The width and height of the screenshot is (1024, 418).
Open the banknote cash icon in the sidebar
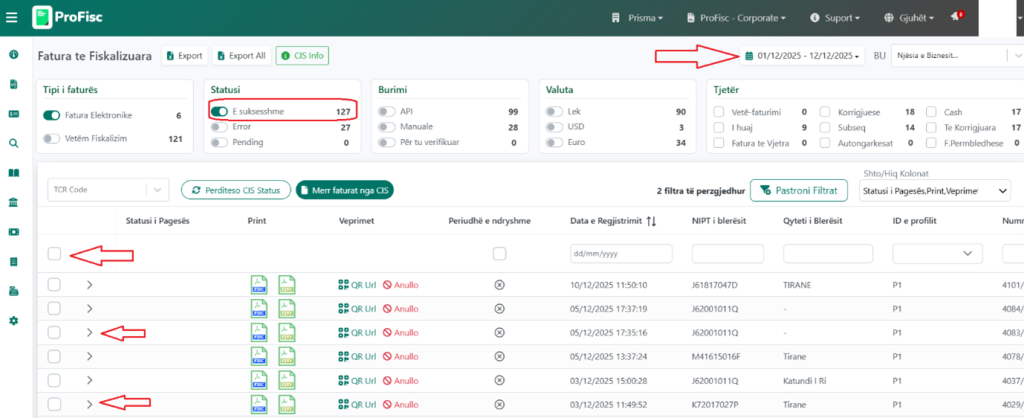click(13, 232)
